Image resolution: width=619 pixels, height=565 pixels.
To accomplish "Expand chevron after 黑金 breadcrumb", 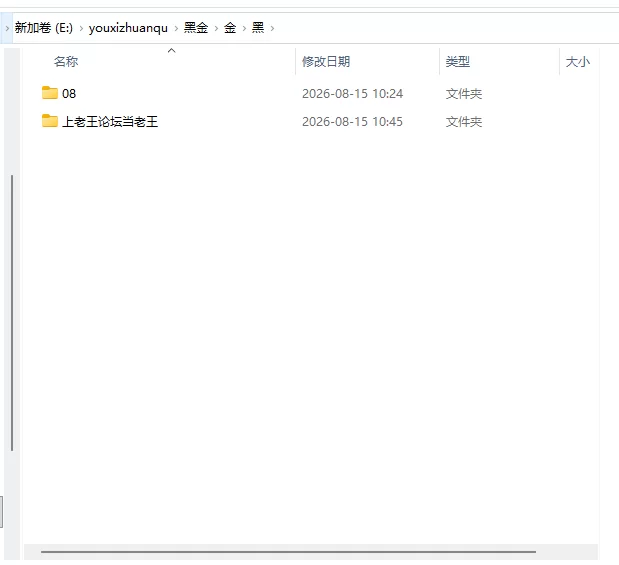I will click(x=216, y=28).
